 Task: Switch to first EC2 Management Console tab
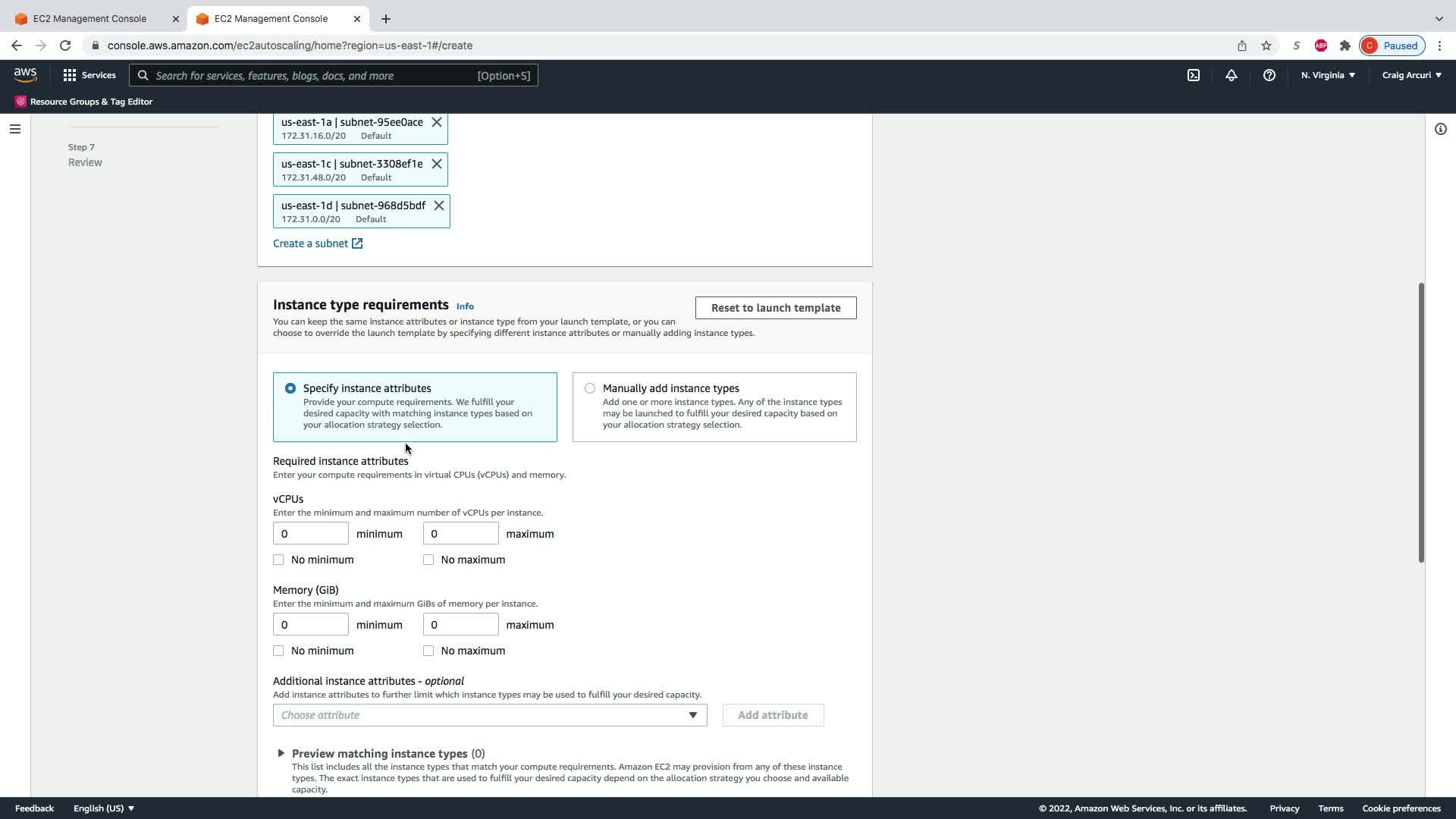tap(91, 18)
